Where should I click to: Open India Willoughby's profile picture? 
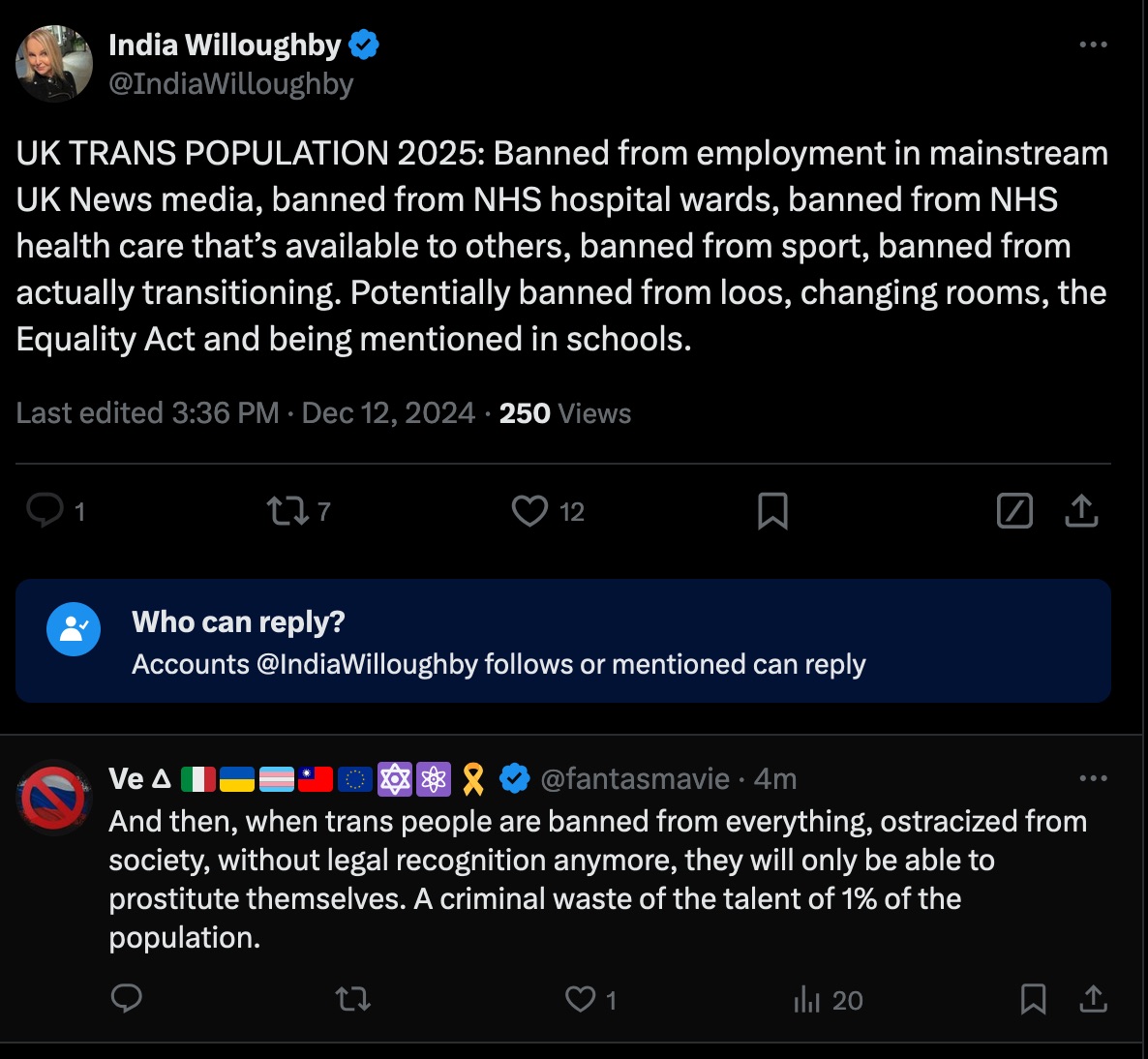(54, 64)
